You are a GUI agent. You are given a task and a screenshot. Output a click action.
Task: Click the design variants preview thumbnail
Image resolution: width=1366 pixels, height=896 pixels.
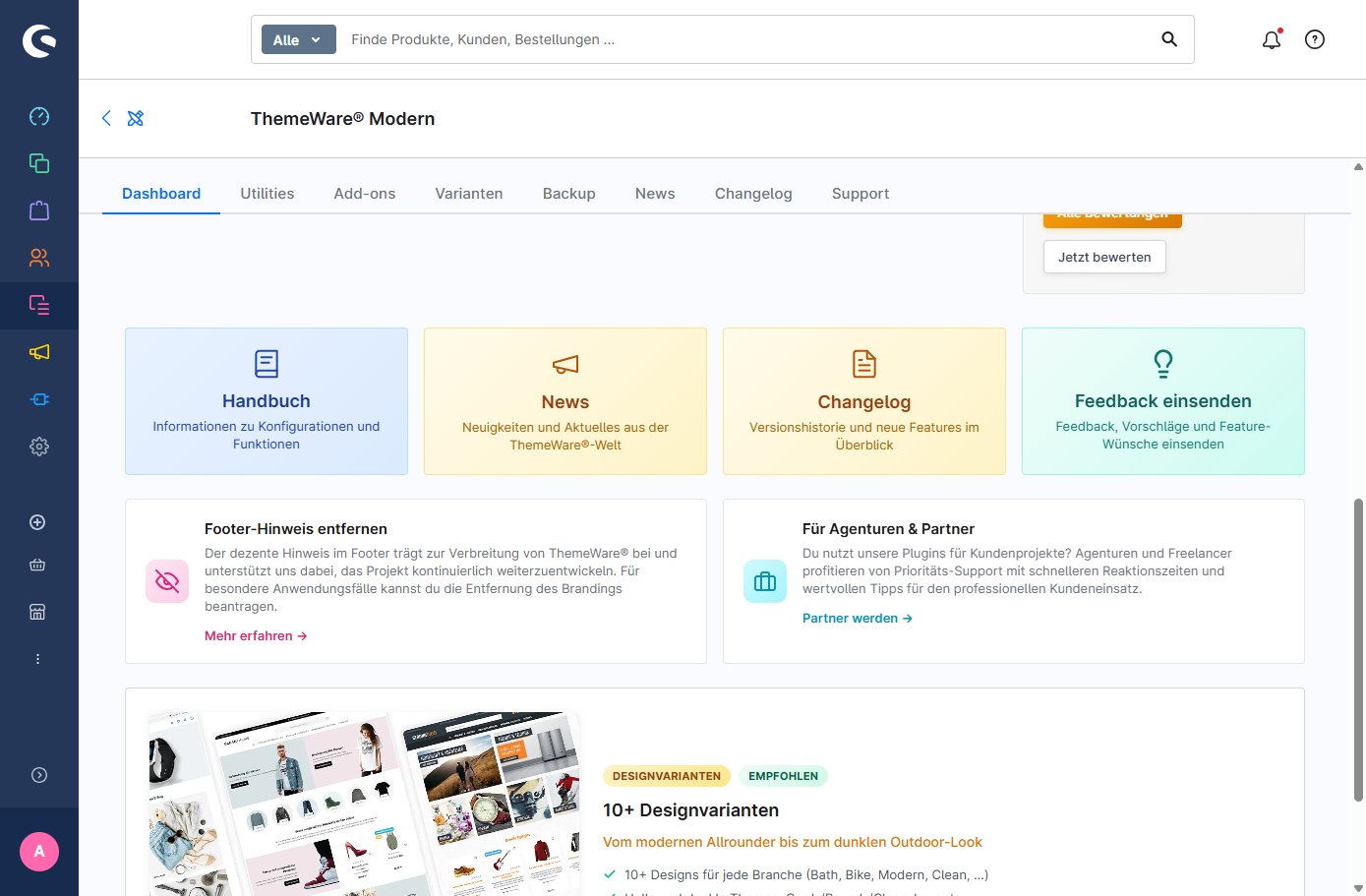click(x=364, y=804)
